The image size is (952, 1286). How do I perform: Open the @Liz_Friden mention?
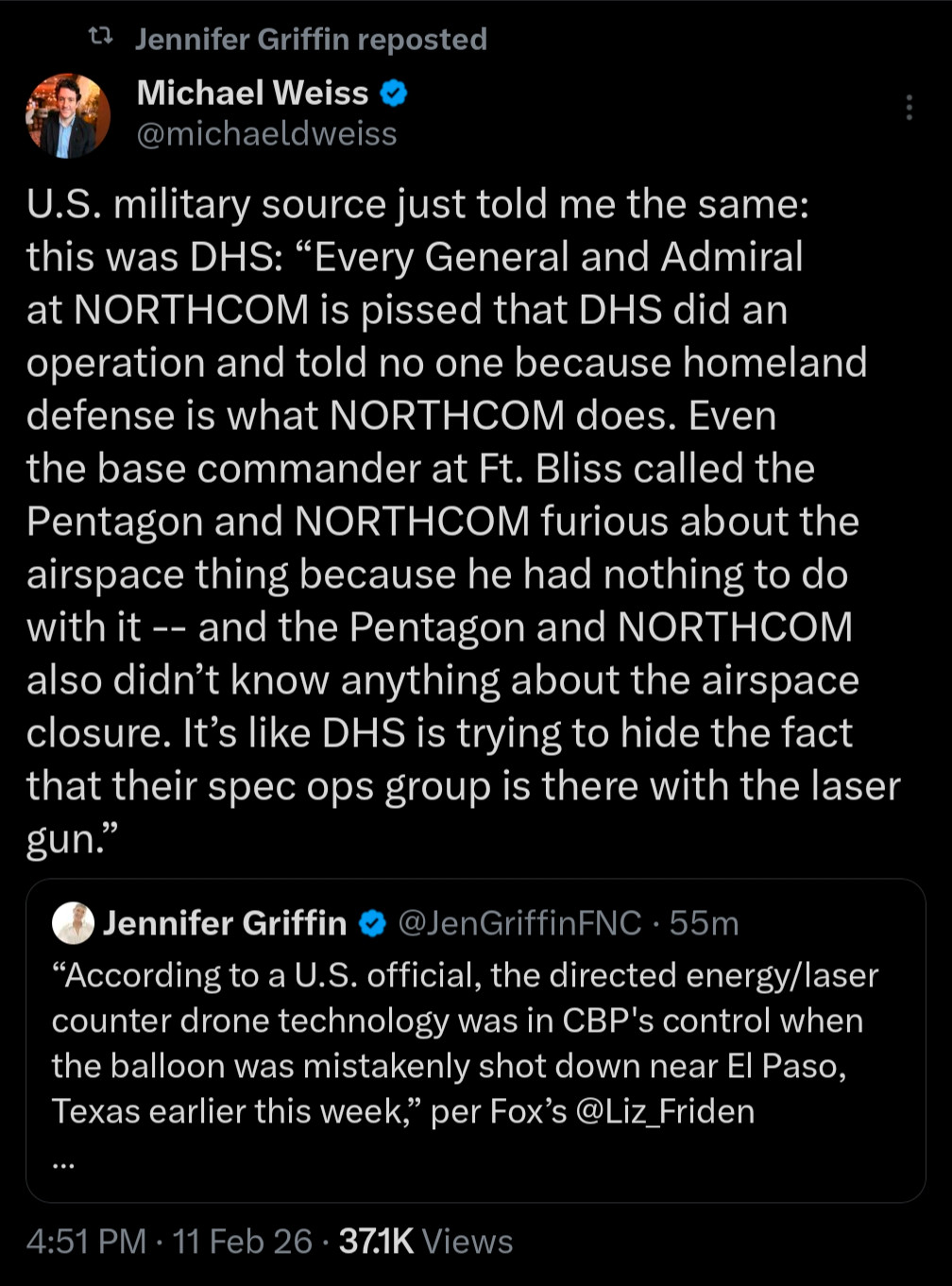coord(664,1111)
